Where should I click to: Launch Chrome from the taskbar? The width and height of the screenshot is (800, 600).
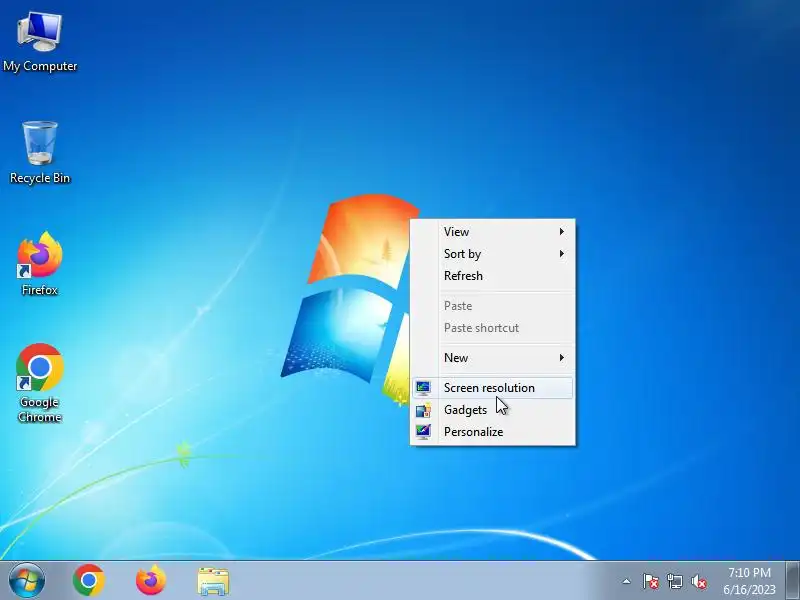pos(89,581)
